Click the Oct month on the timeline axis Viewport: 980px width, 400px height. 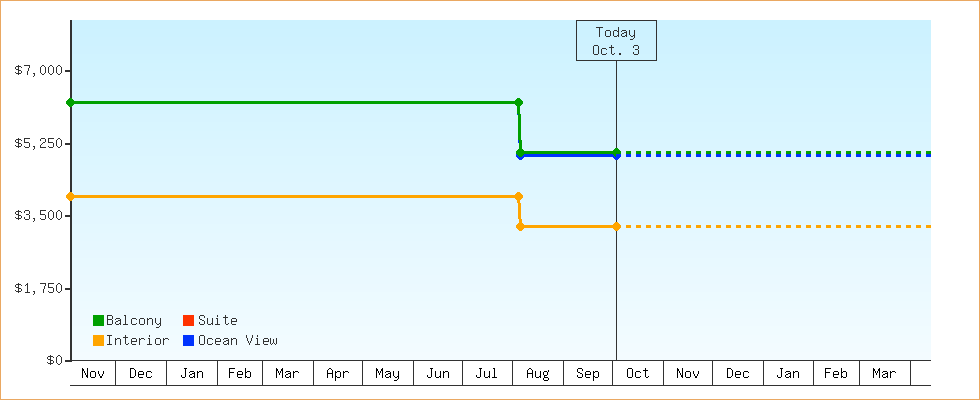(637, 373)
